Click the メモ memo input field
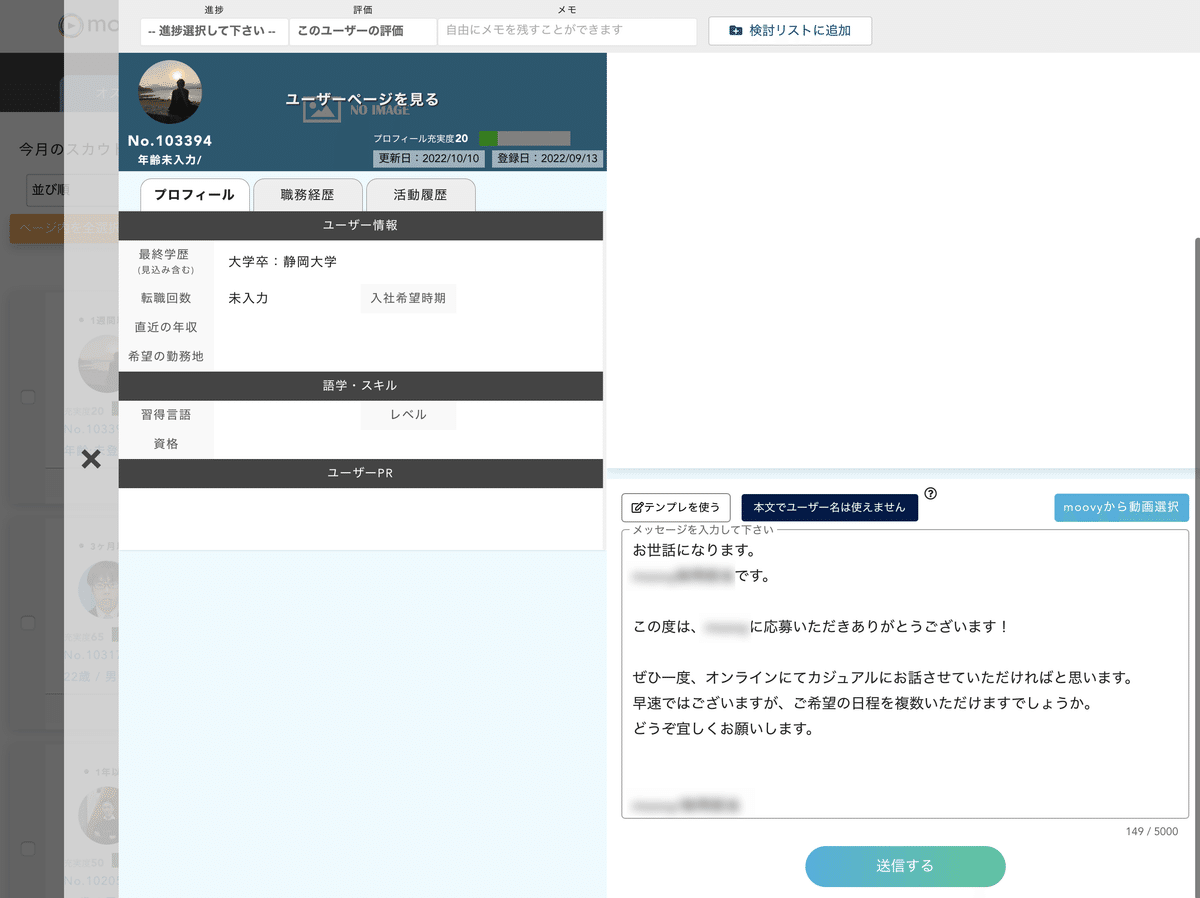This screenshot has height=898, width=1200. coord(567,31)
